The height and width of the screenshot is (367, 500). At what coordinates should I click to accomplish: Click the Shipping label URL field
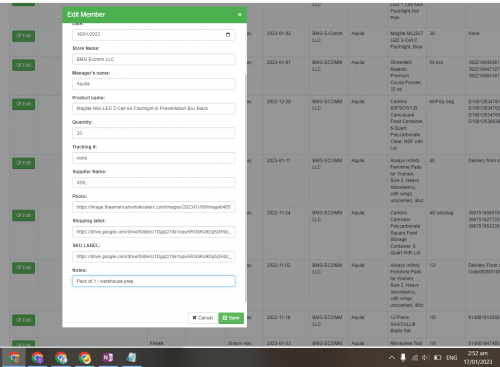[153, 232]
